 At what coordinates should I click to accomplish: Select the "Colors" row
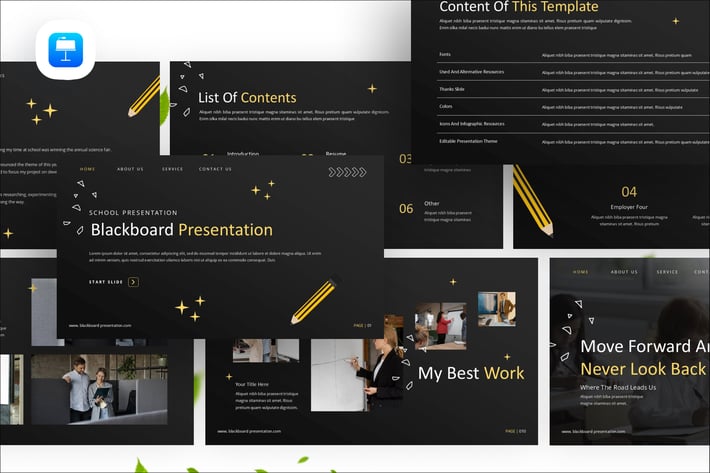[573, 106]
